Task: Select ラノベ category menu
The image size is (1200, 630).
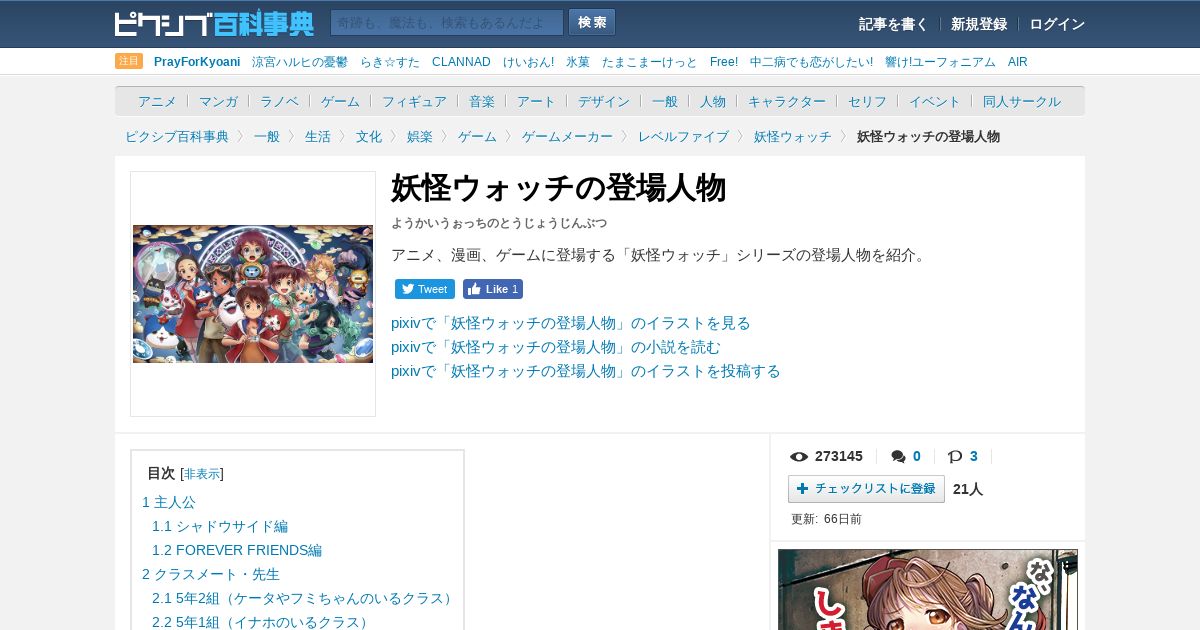Action: coord(279,102)
